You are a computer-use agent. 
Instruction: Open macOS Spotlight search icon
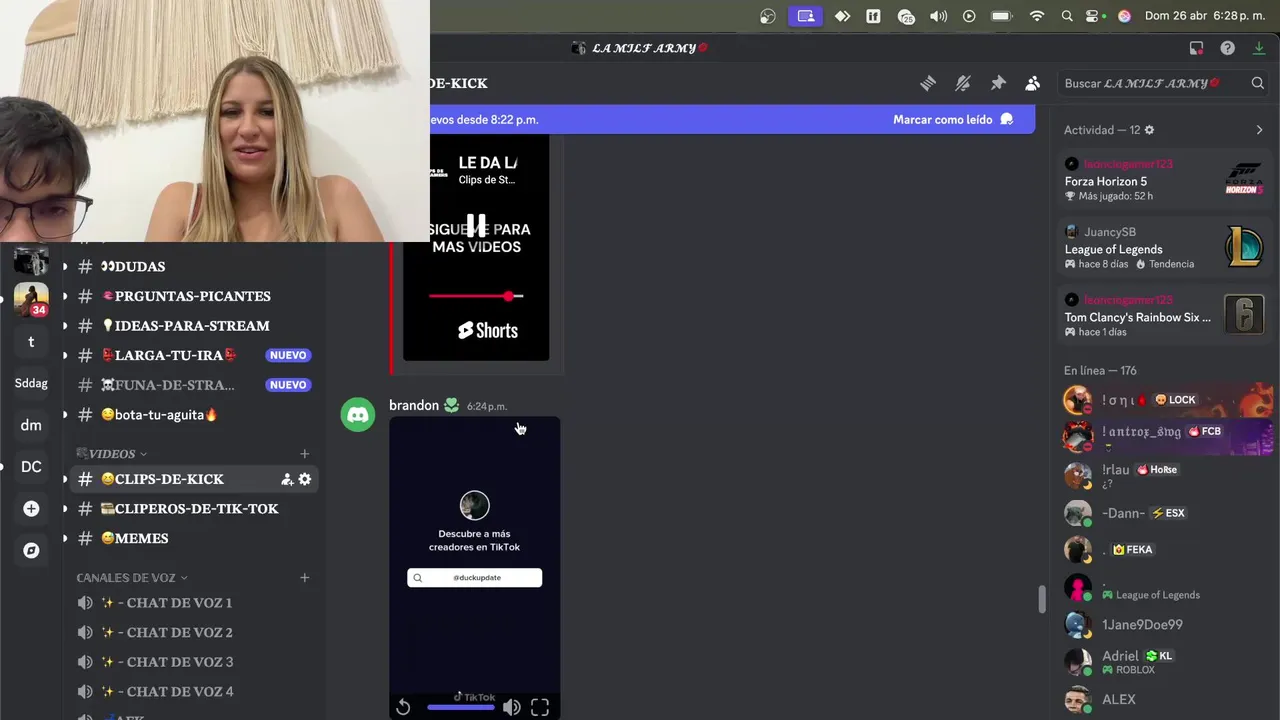1067,16
